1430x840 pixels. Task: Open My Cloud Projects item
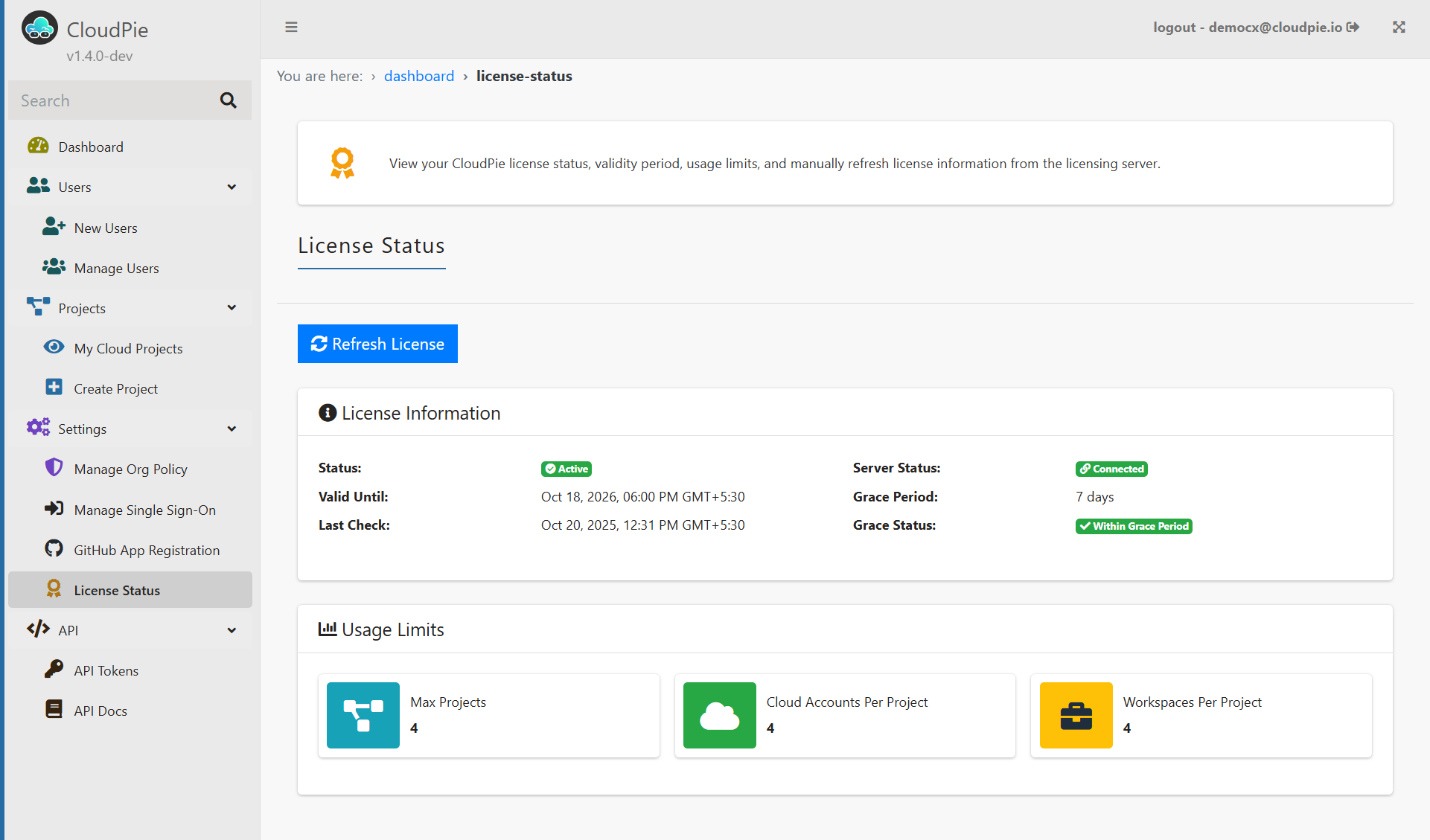[128, 349]
